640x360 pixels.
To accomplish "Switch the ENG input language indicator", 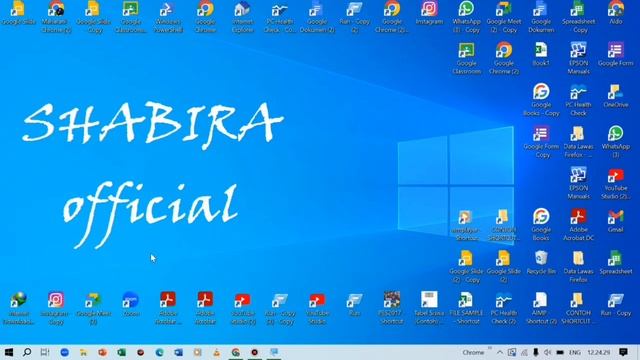I will click(x=575, y=352).
